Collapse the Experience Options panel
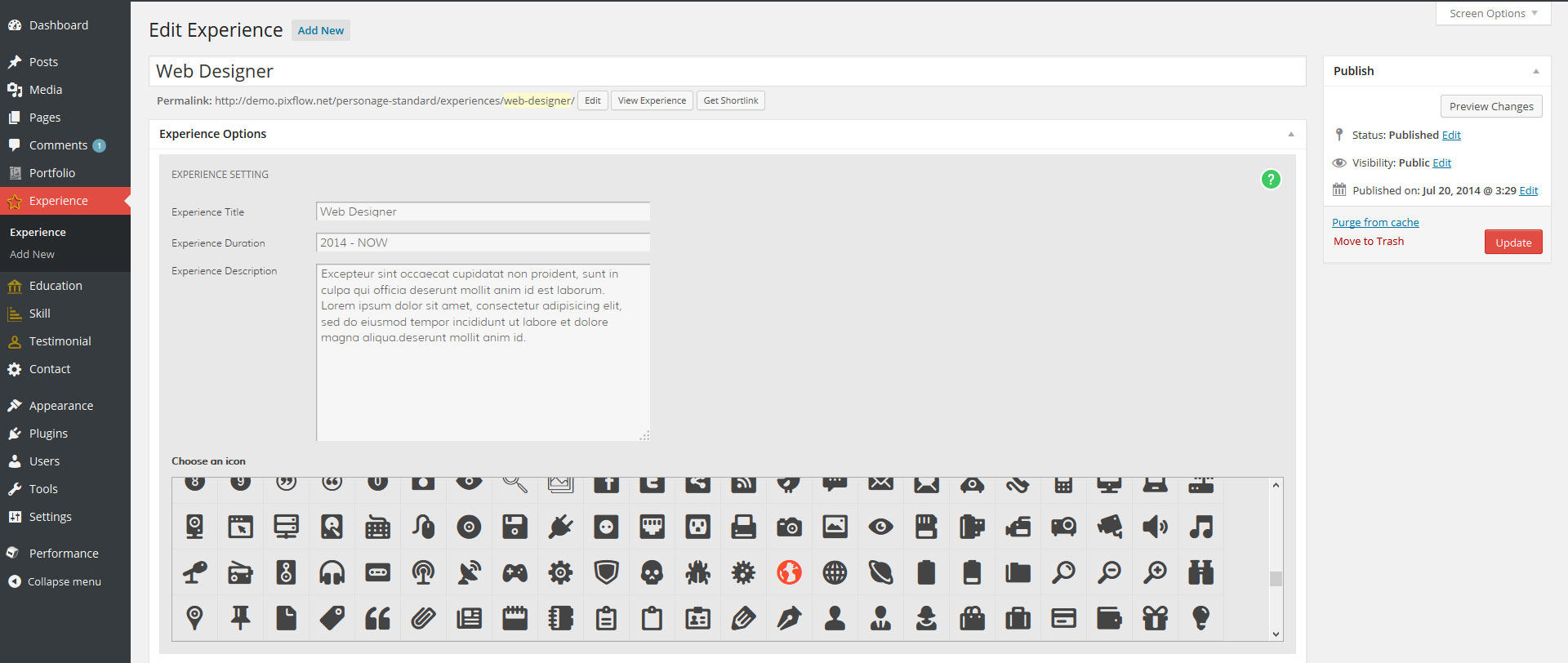This screenshot has height=663, width=1568. (1291, 134)
